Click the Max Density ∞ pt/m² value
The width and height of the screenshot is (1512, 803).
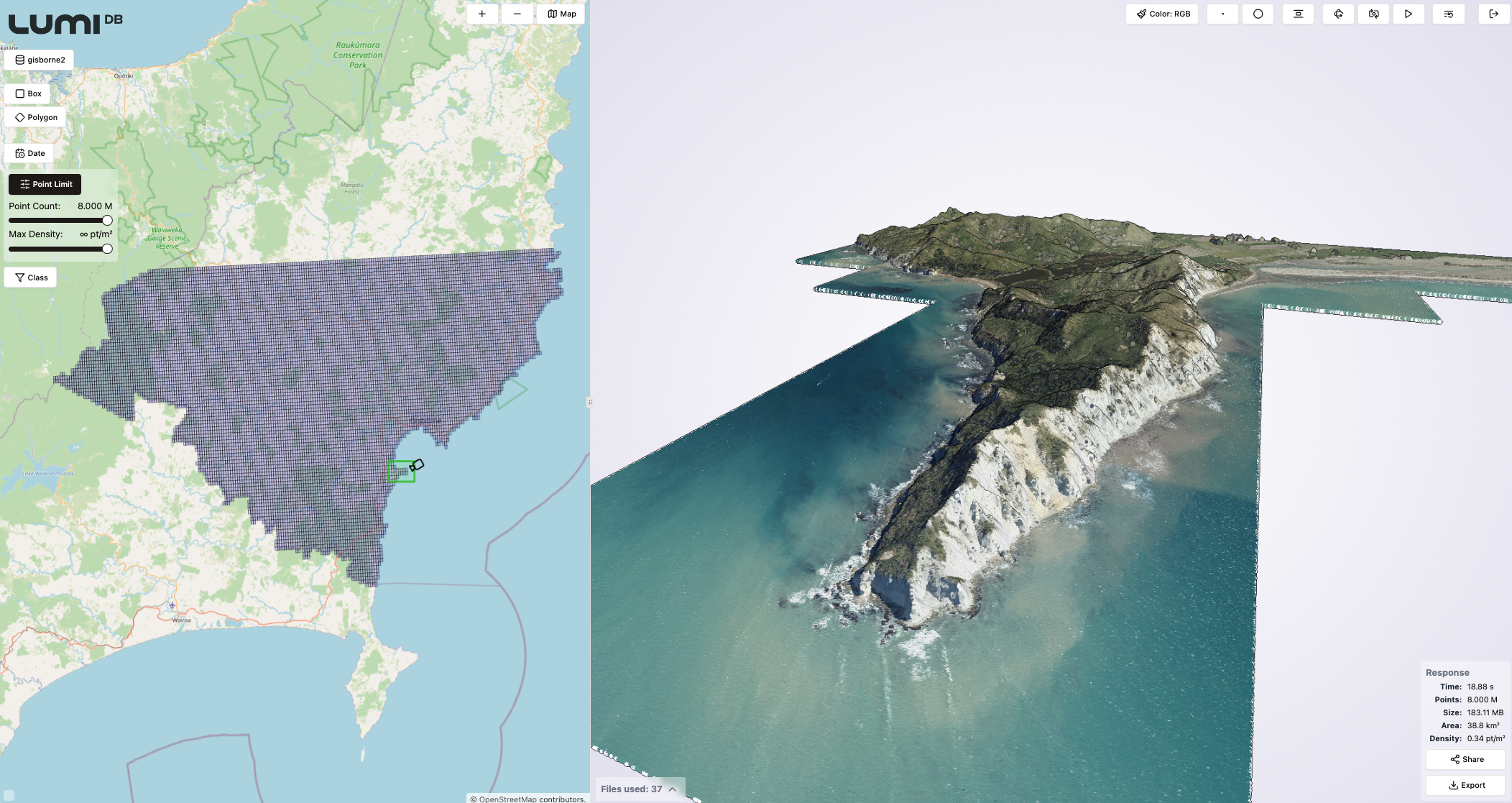click(x=96, y=234)
